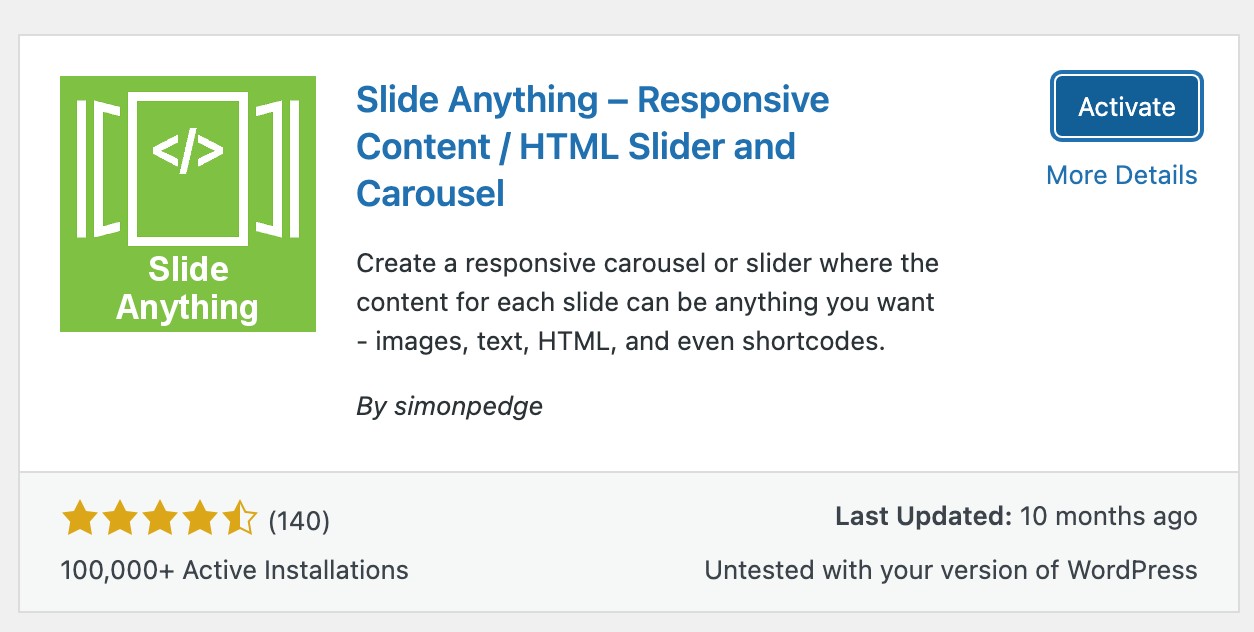1254x632 pixels.
Task: Click the Activate button
Action: click(x=1127, y=106)
